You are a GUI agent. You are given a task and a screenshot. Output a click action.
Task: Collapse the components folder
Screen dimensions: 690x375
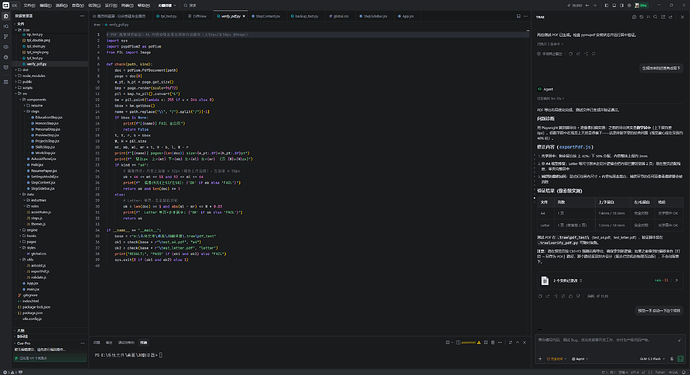pos(37,99)
